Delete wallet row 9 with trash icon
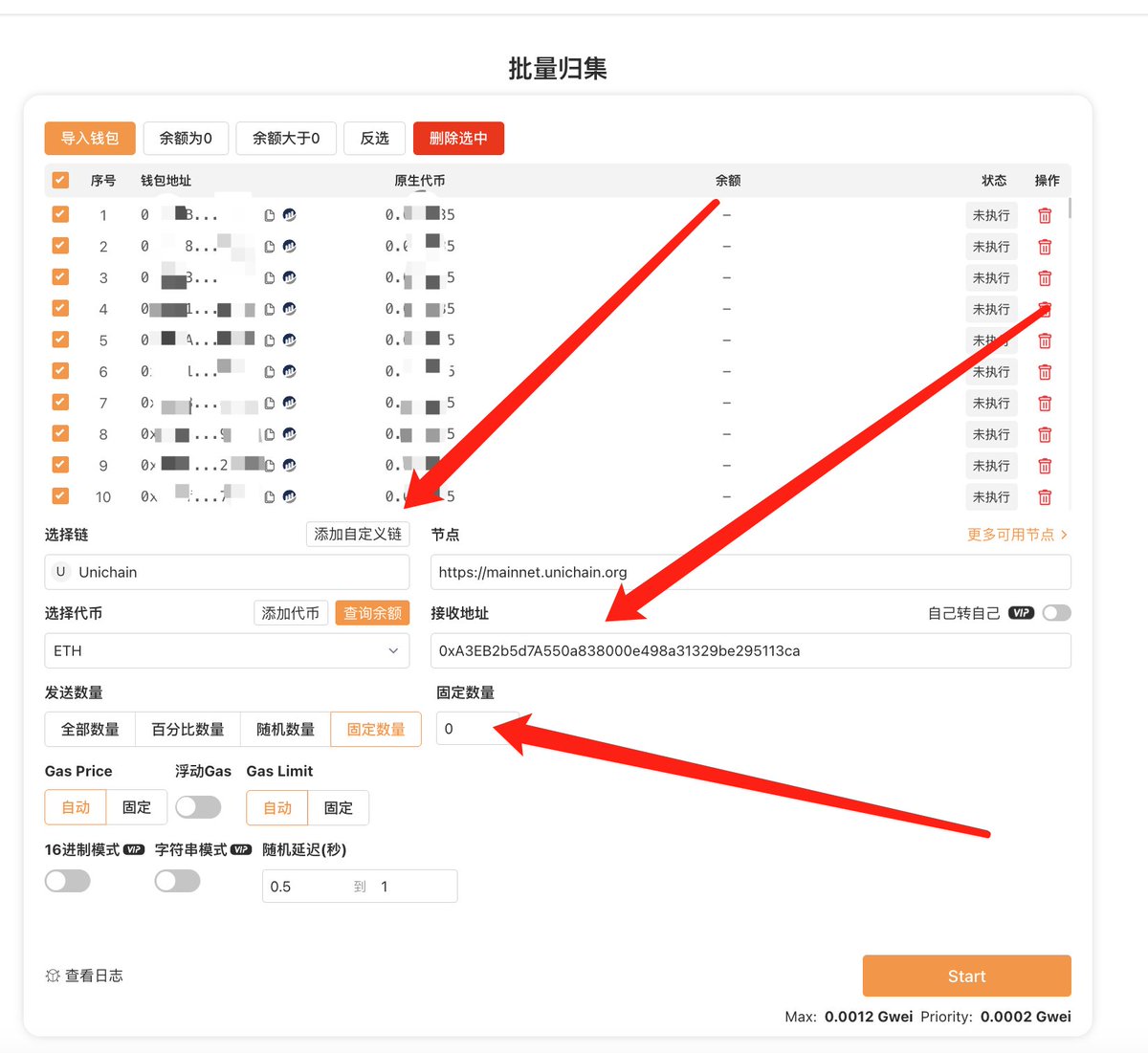Screen dimensions: 1148x1053 (1045, 466)
